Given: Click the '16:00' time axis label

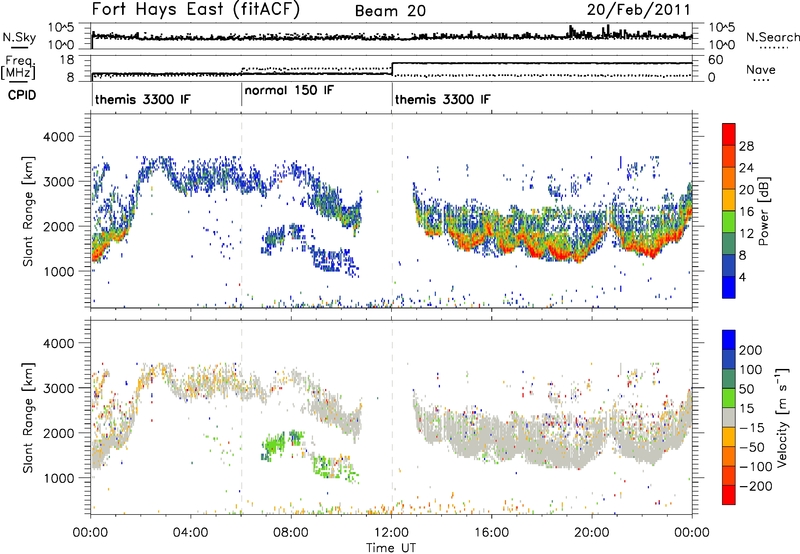Looking at the screenshot, I should pos(491,533).
